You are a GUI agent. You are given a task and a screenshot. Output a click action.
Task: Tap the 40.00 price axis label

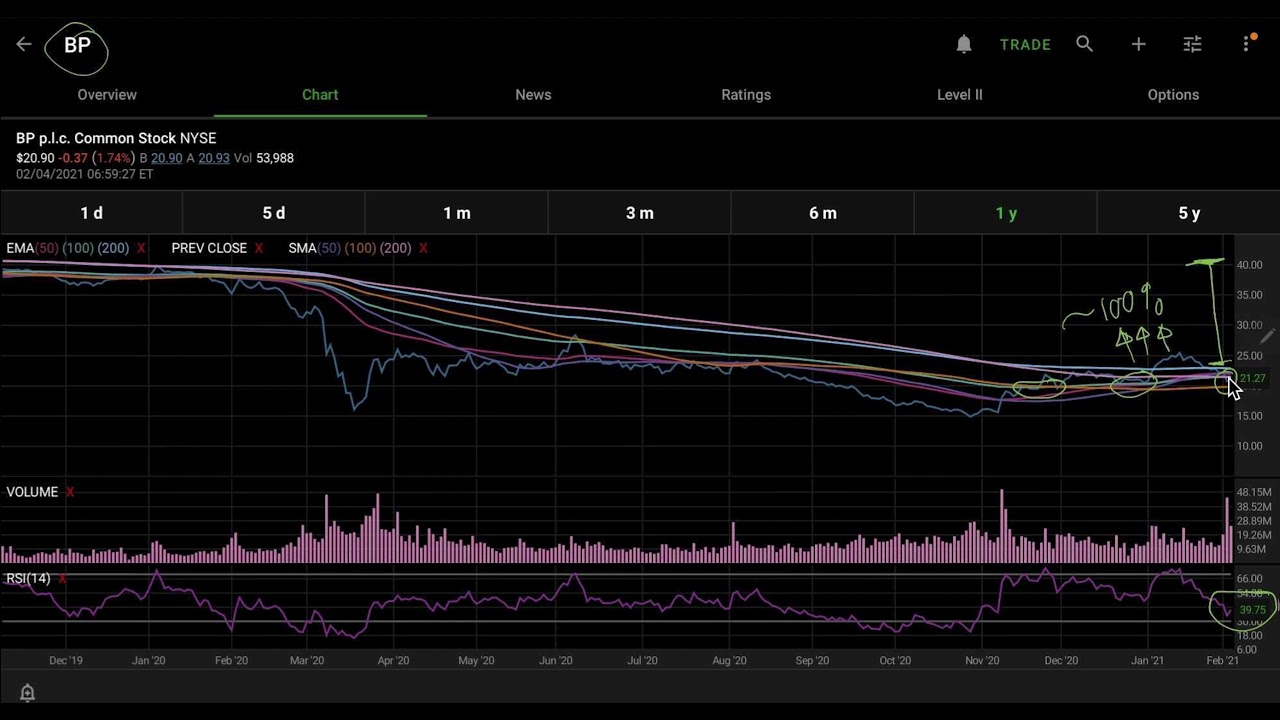click(1249, 265)
